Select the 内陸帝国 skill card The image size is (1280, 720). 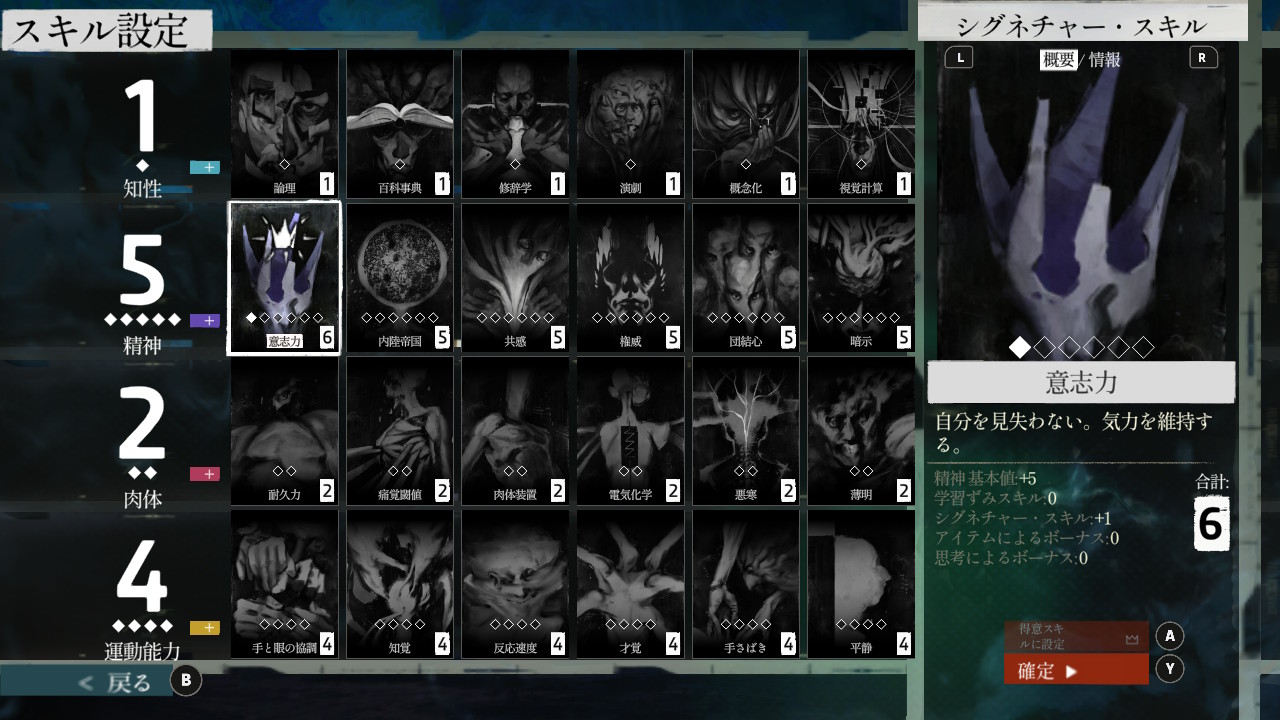click(x=400, y=278)
